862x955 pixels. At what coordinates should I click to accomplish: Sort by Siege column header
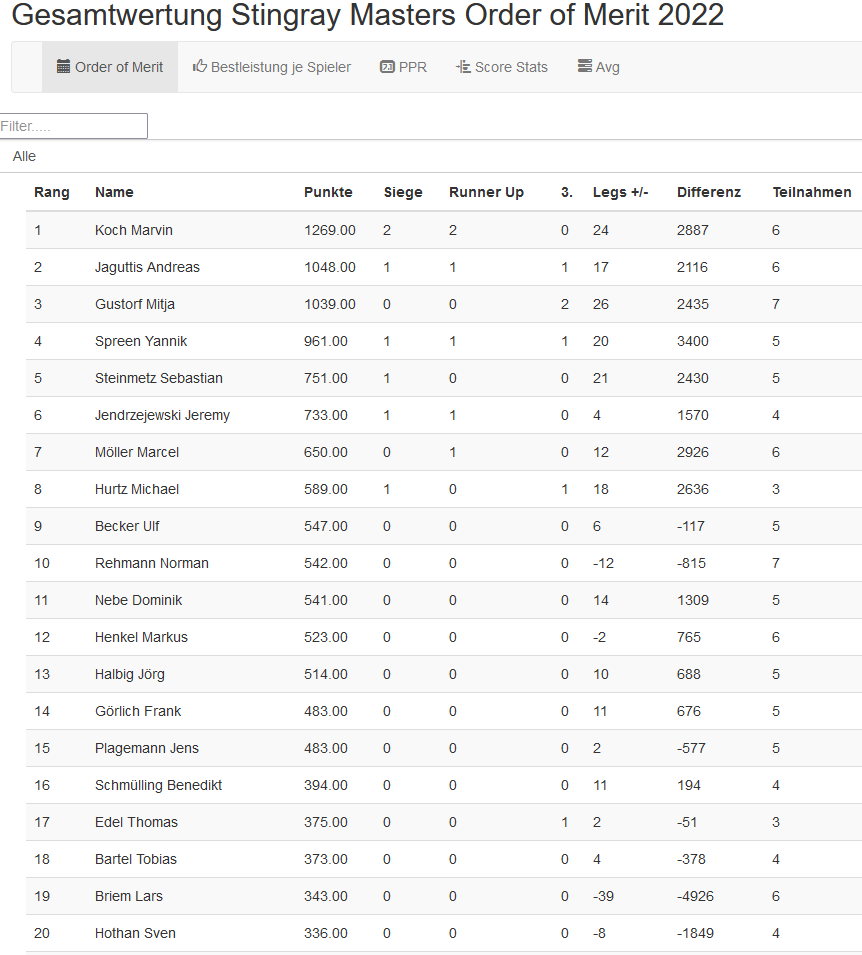pyautogui.click(x=403, y=192)
